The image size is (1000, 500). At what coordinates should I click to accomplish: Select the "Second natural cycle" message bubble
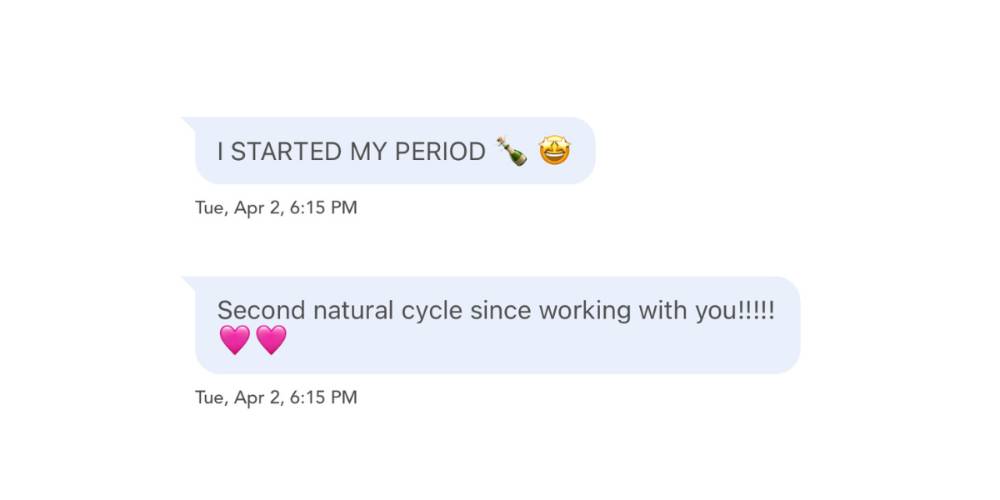497,325
